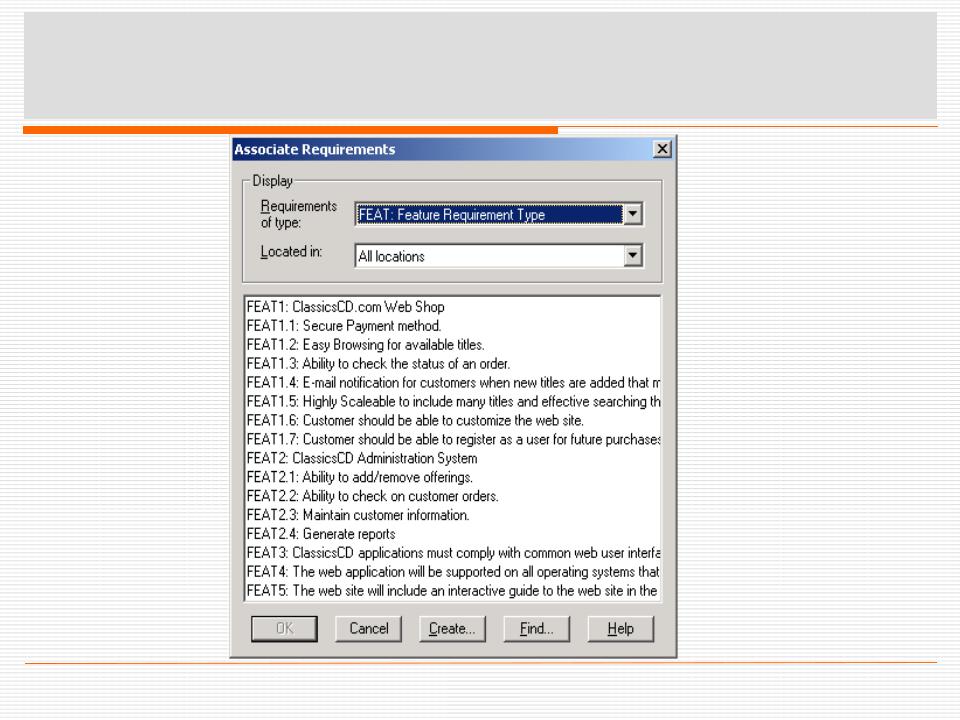Select FEAT1.5: Highly Scaleable row
The width and height of the screenshot is (960, 720).
click(453, 402)
